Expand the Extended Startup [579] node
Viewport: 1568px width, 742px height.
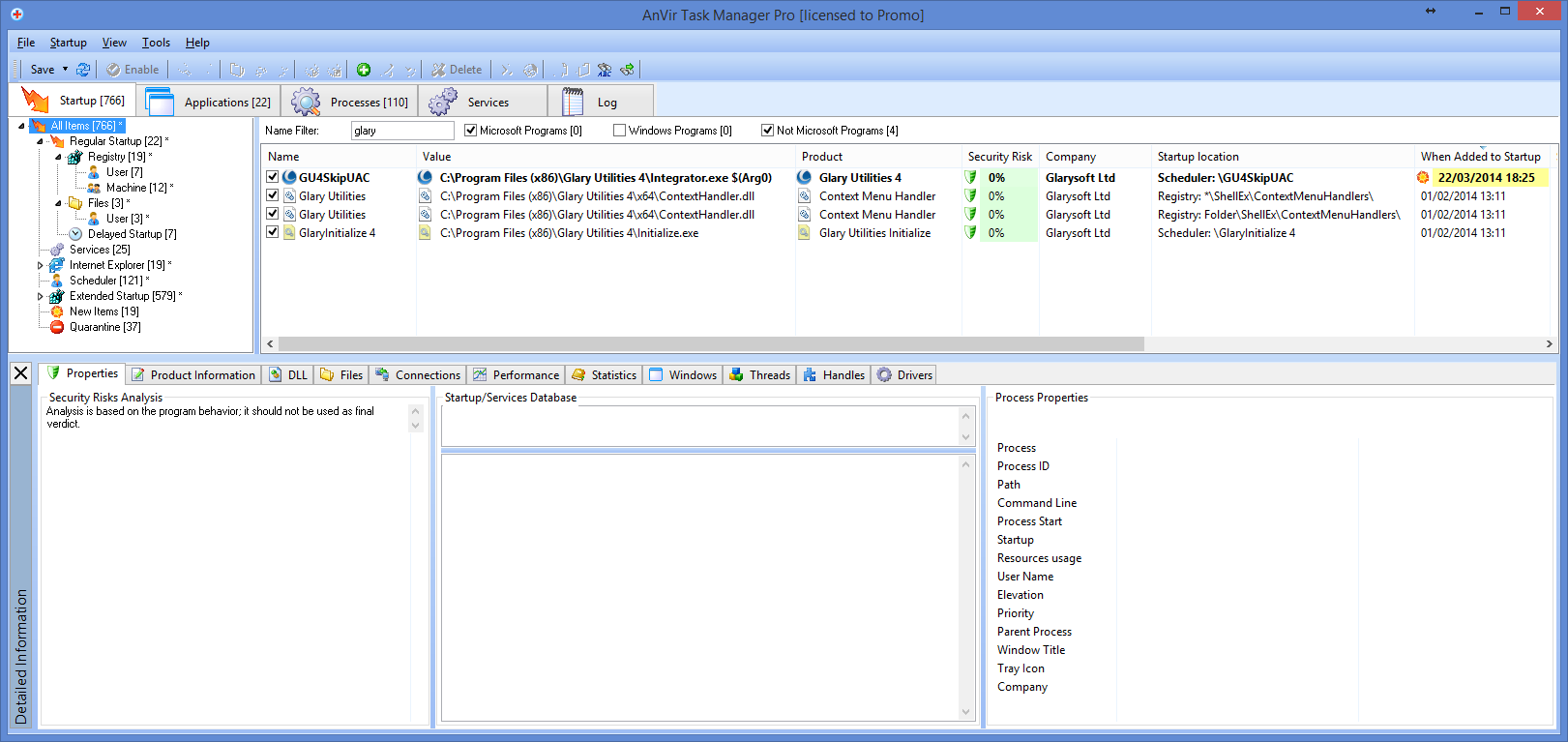(40, 296)
